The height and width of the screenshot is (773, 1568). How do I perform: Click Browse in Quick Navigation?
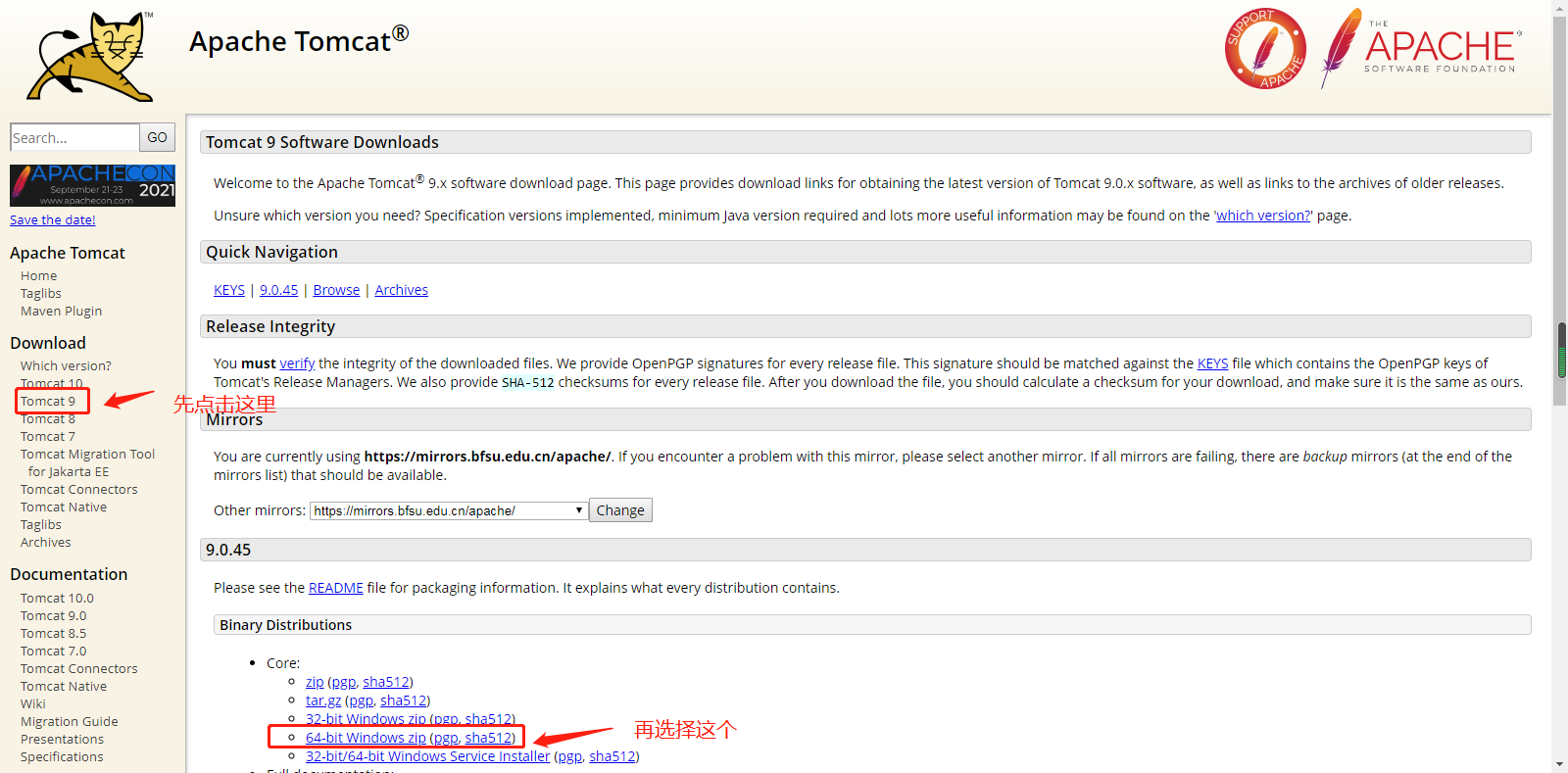(336, 290)
